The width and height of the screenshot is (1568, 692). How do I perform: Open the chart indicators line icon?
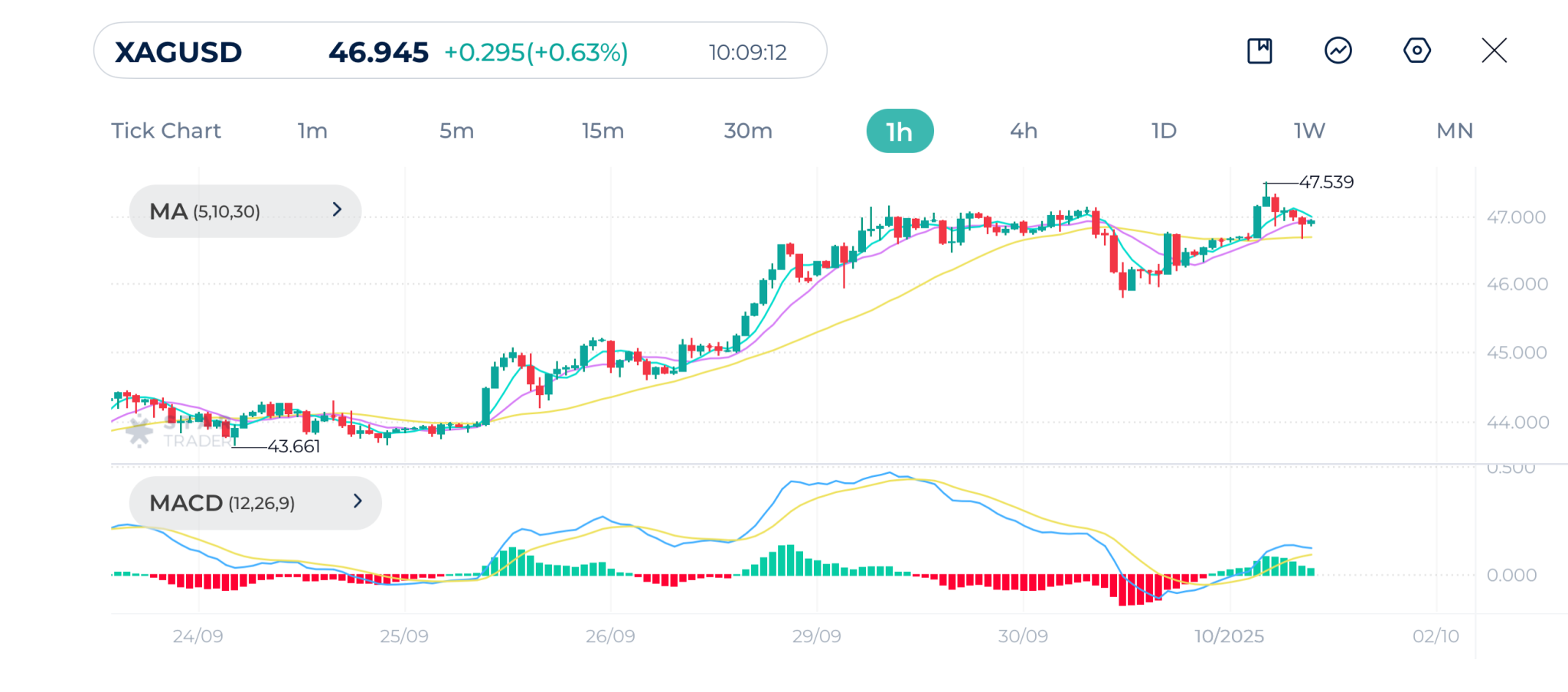(x=1338, y=51)
